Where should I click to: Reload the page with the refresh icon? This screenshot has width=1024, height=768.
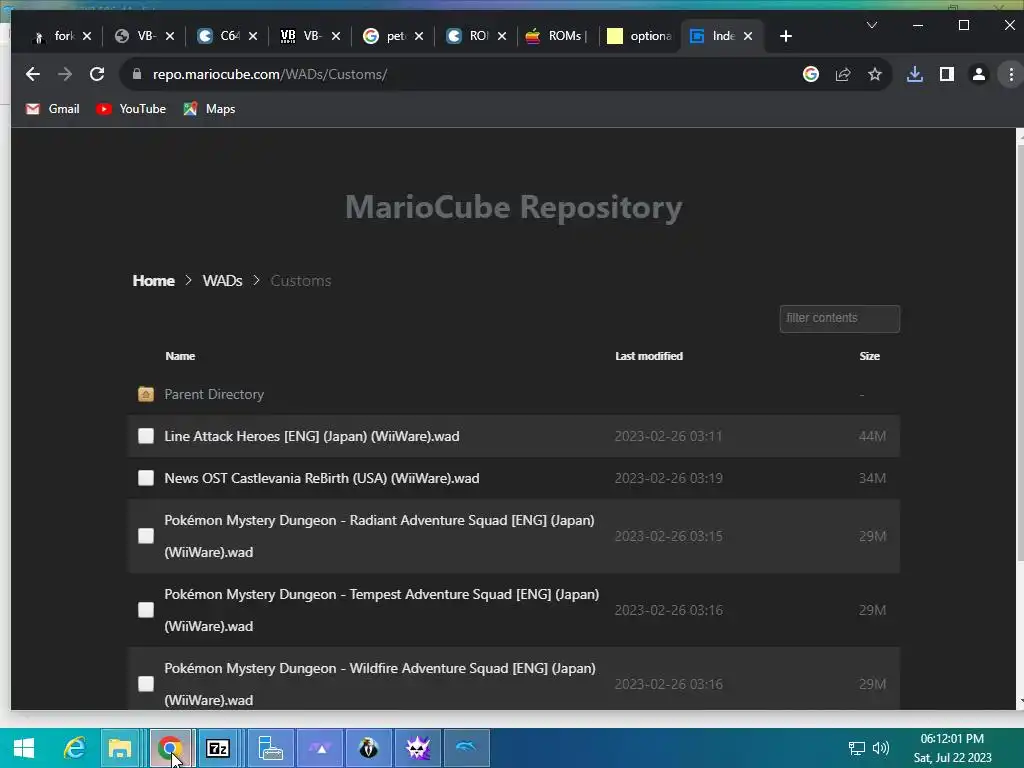(x=97, y=74)
